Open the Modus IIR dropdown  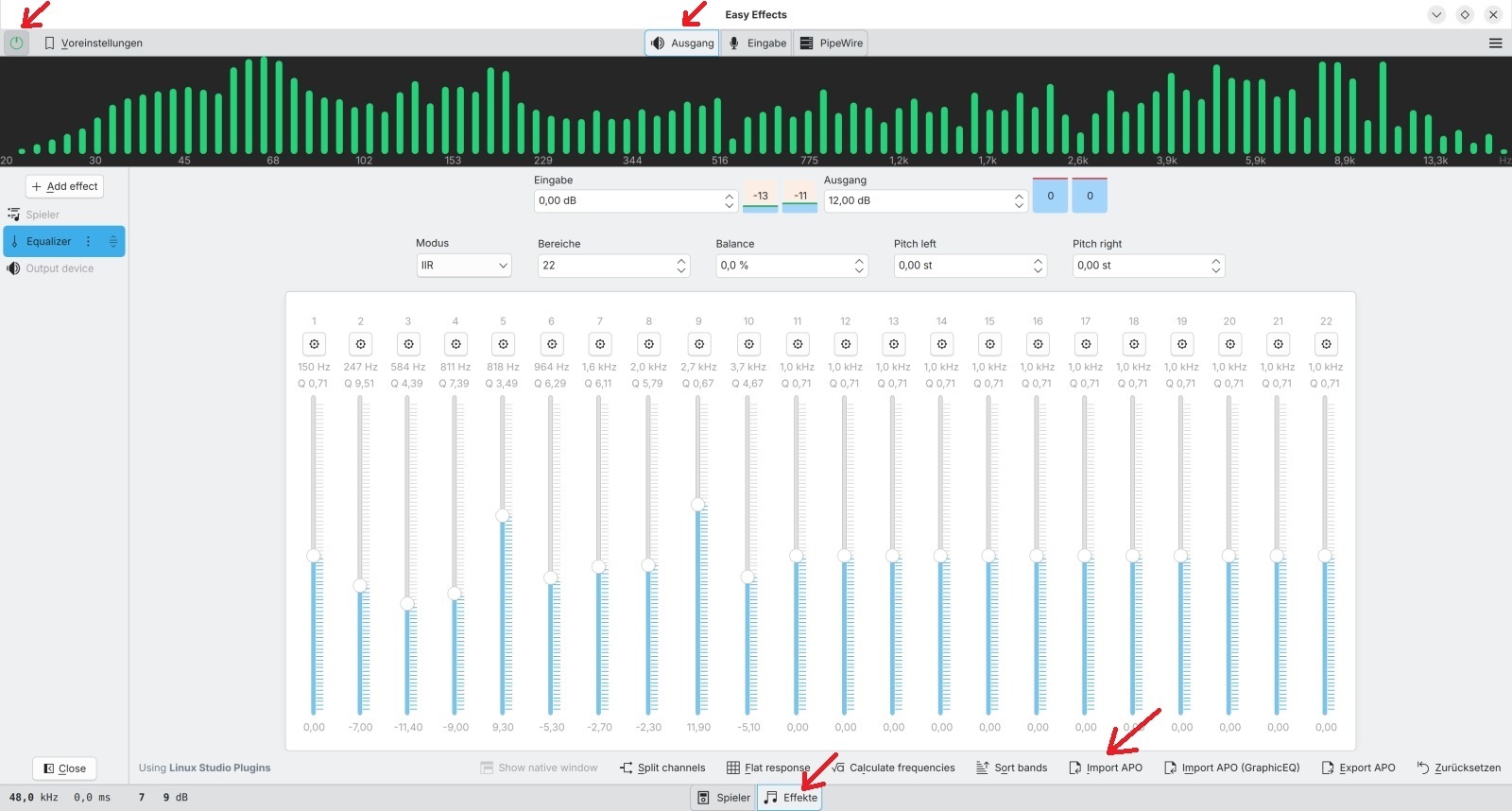coord(464,266)
